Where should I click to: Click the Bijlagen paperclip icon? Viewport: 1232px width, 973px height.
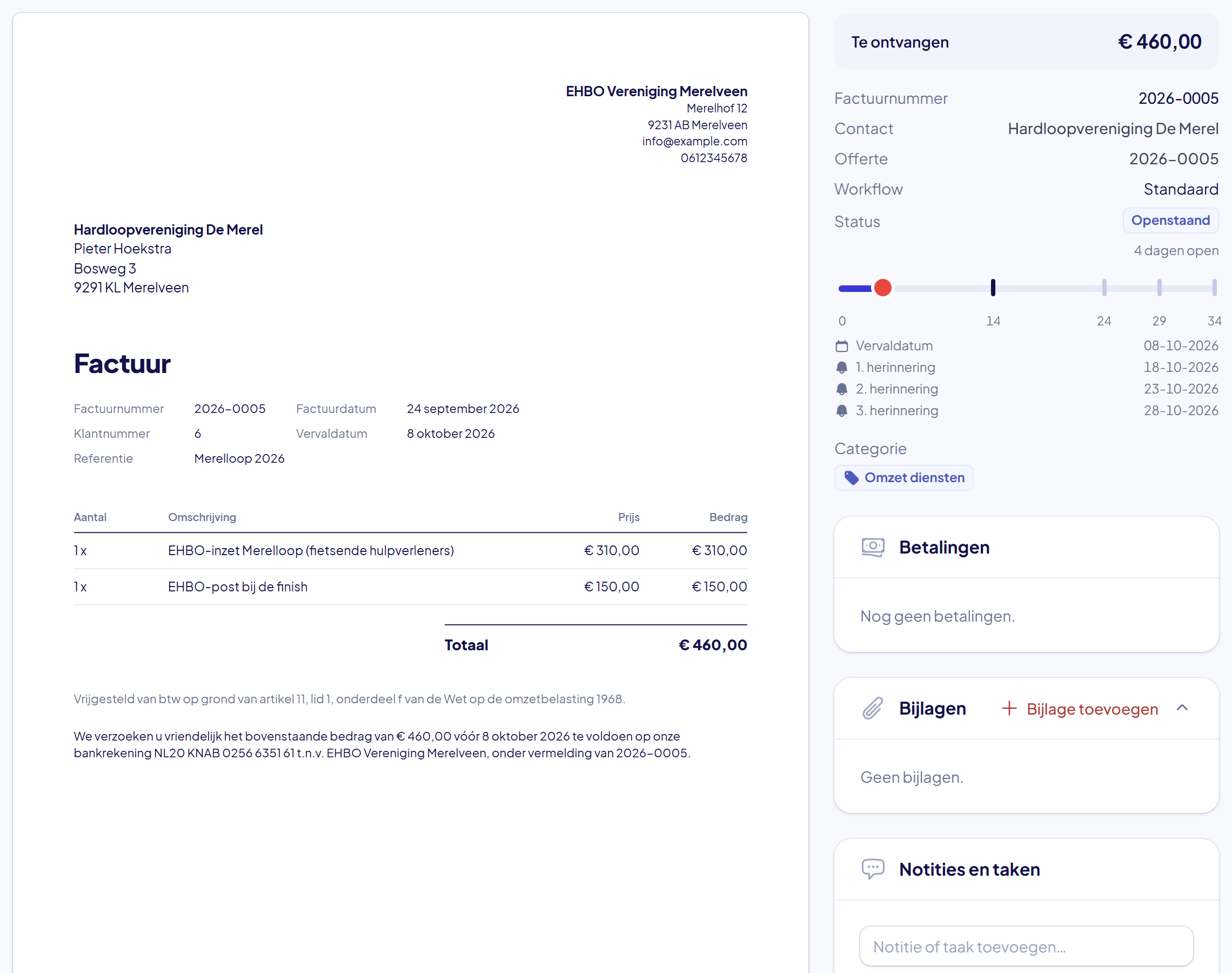[x=872, y=708]
